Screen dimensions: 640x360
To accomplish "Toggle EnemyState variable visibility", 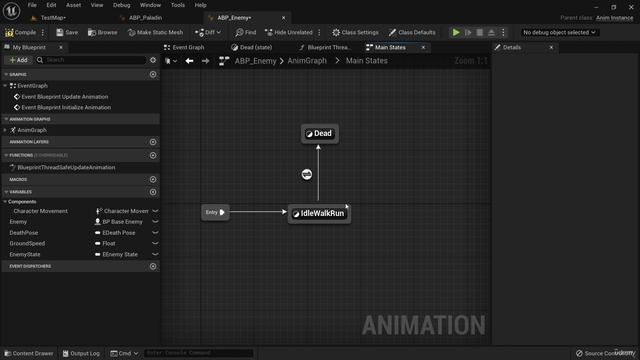I will click(155, 254).
